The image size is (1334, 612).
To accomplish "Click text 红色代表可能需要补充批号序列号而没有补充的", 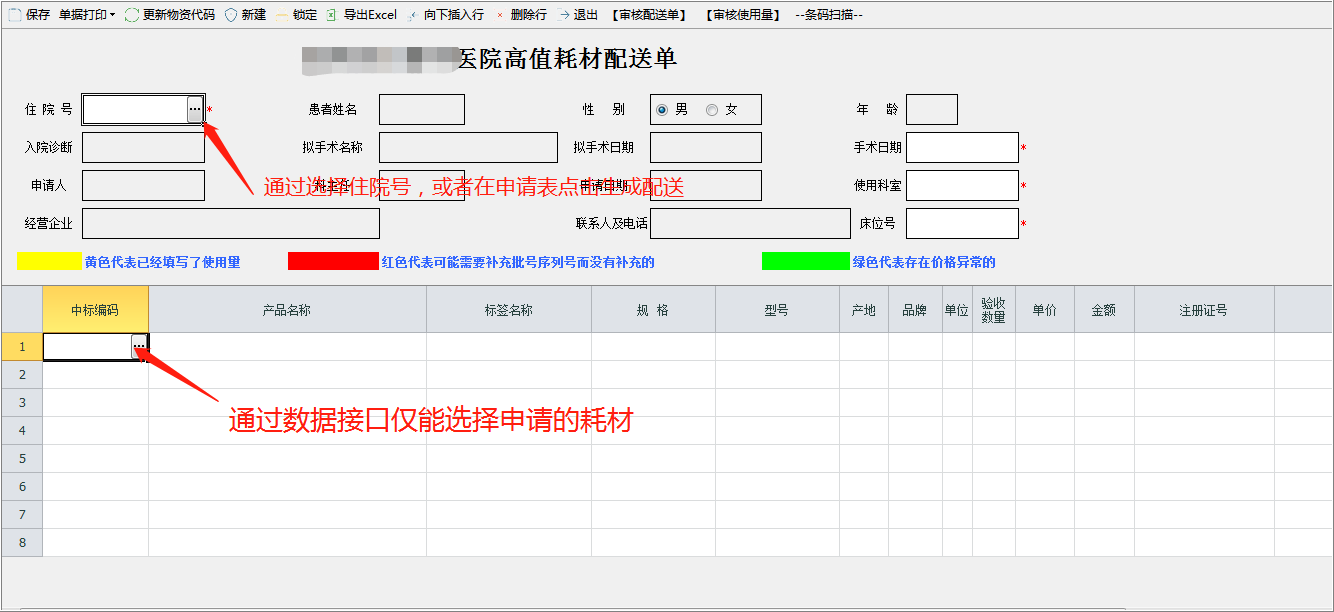I will click(x=518, y=262).
